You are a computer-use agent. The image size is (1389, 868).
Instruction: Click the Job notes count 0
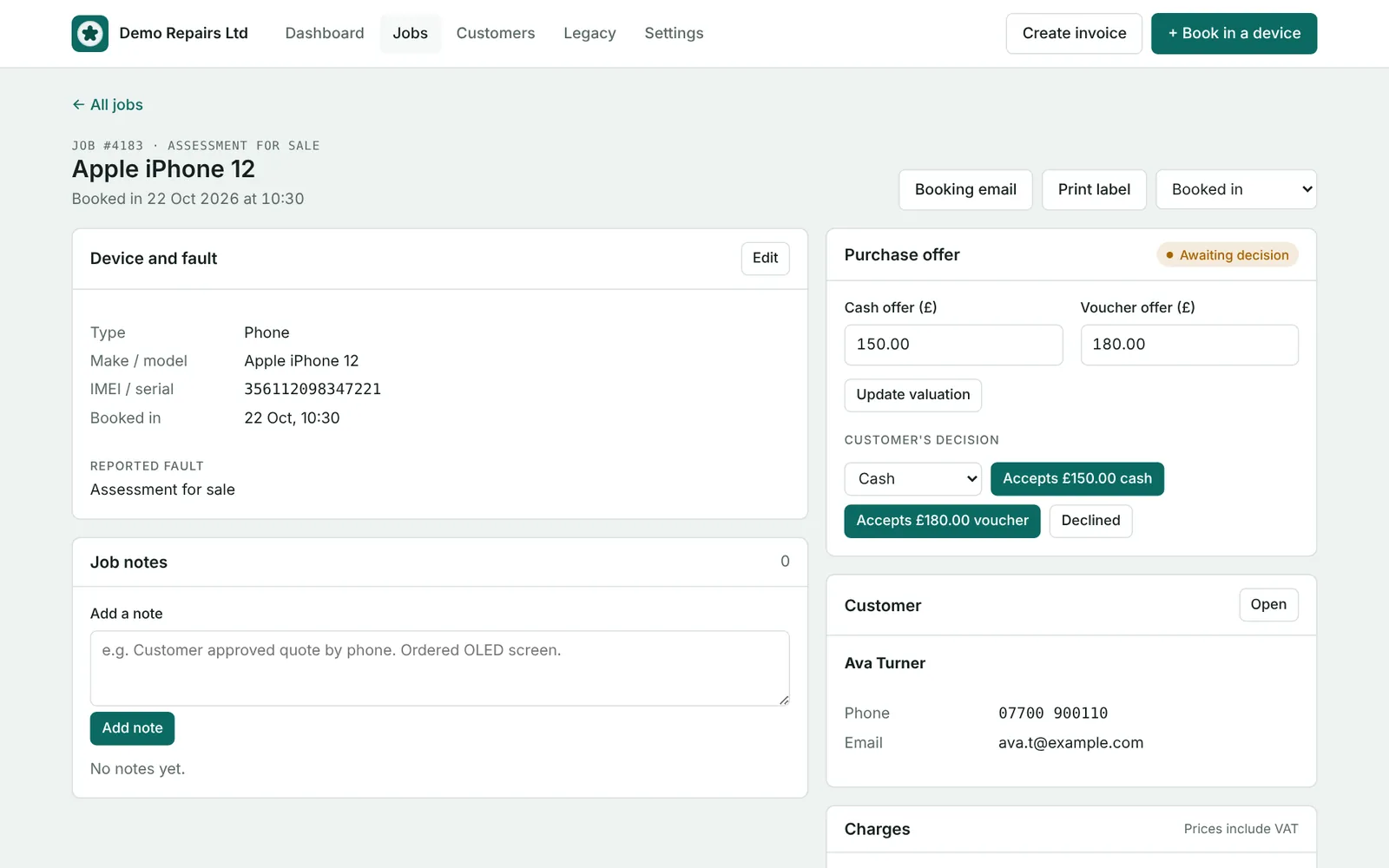tap(785, 562)
